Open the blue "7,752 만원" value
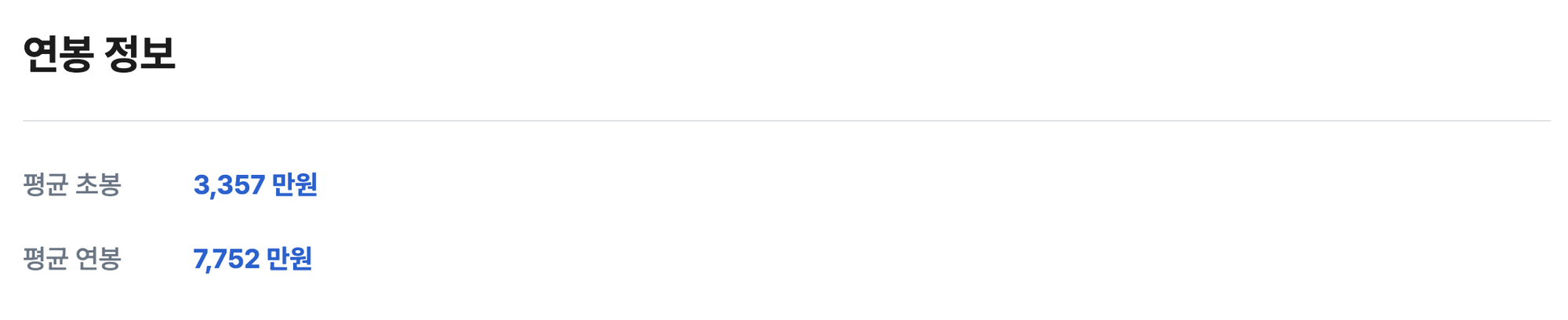 click(252, 259)
